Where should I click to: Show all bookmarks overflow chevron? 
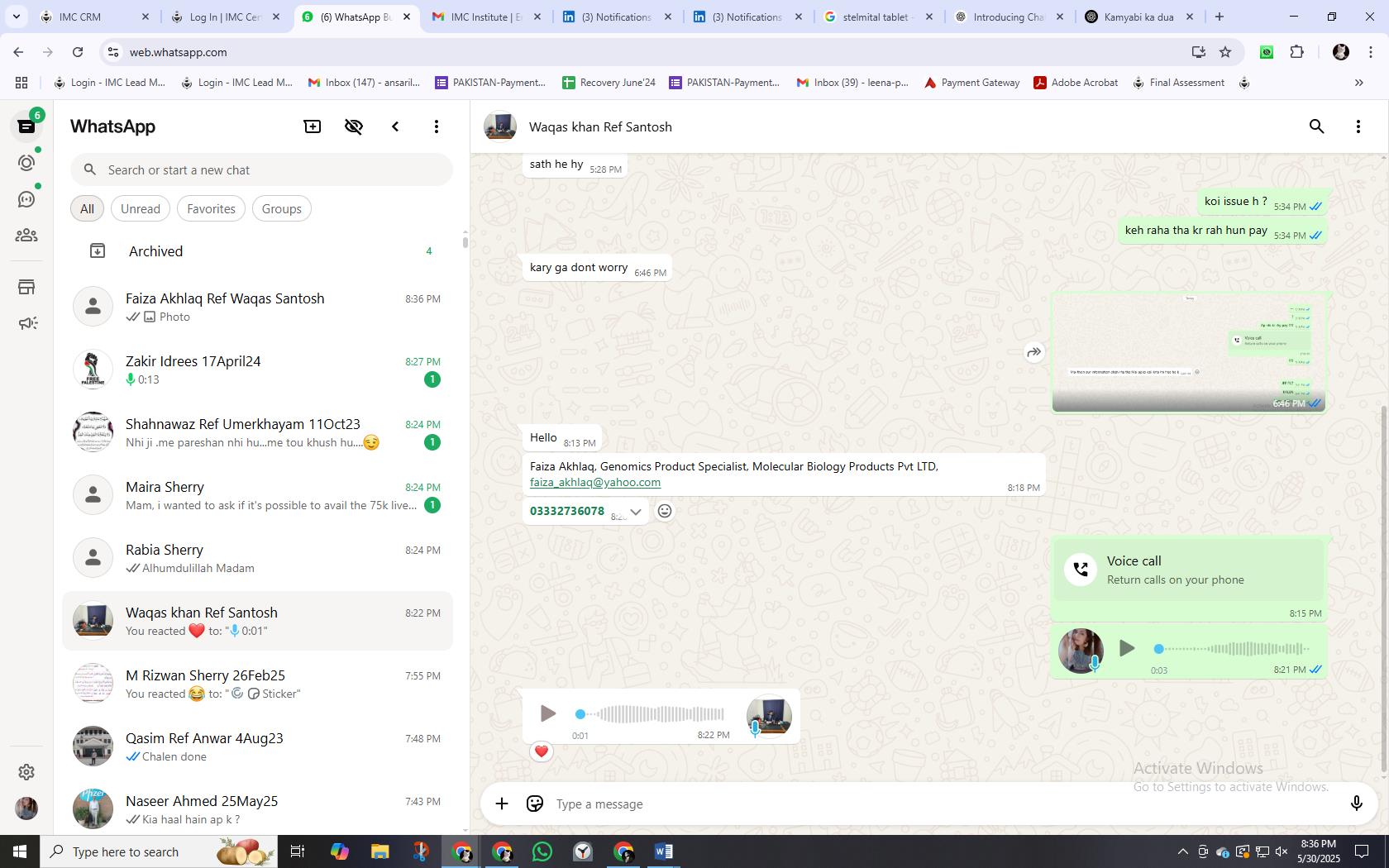pyautogui.click(x=1358, y=83)
